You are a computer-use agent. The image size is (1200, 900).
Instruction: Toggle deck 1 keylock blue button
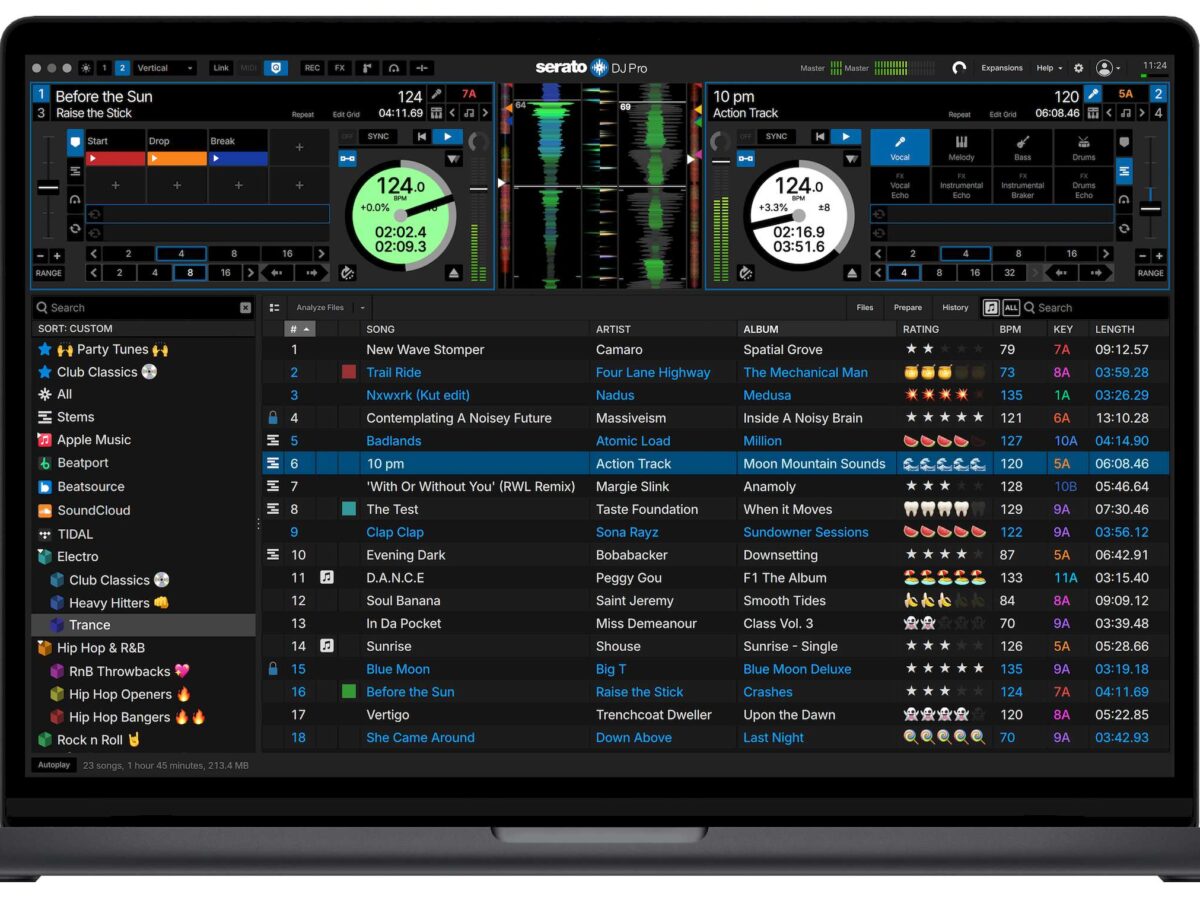pos(347,158)
